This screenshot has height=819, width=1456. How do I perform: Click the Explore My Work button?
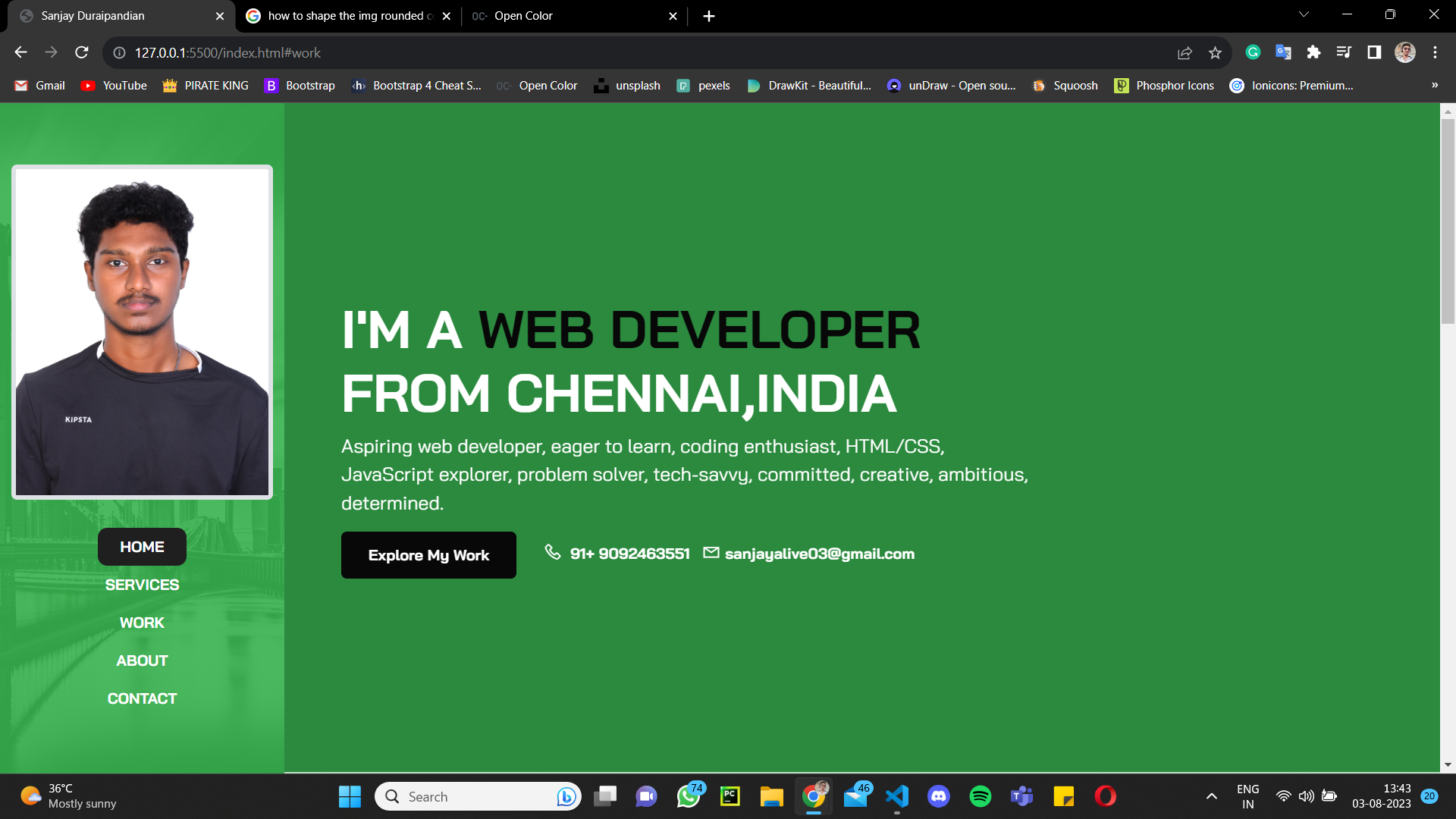[428, 555]
